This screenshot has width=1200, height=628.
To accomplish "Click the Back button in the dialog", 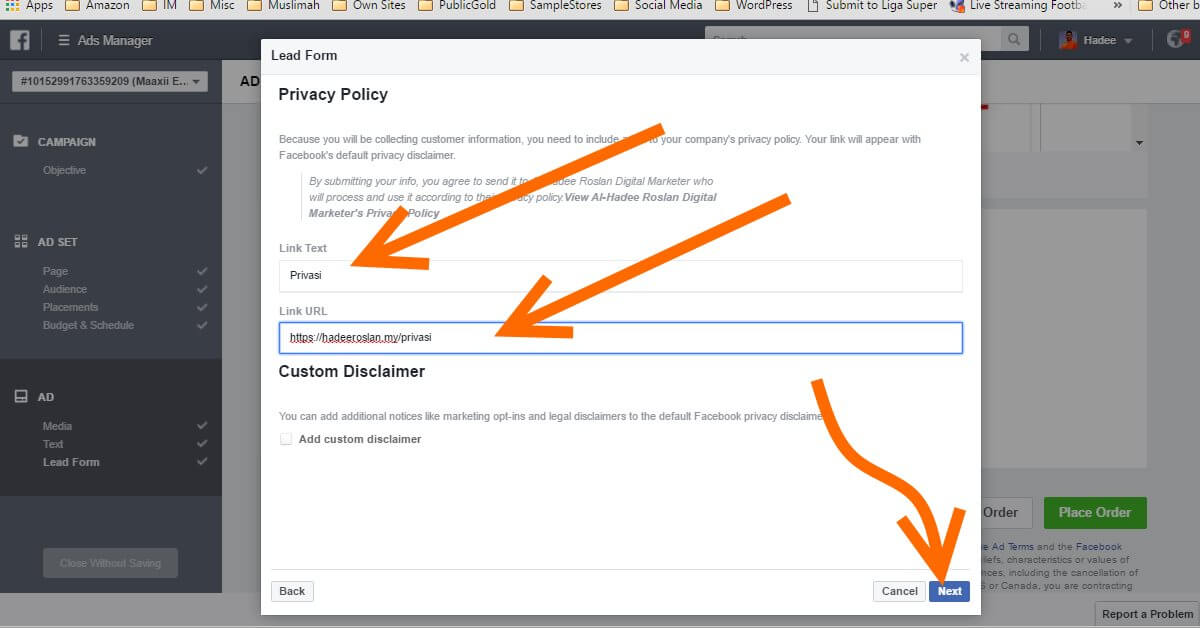I will [292, 591].
